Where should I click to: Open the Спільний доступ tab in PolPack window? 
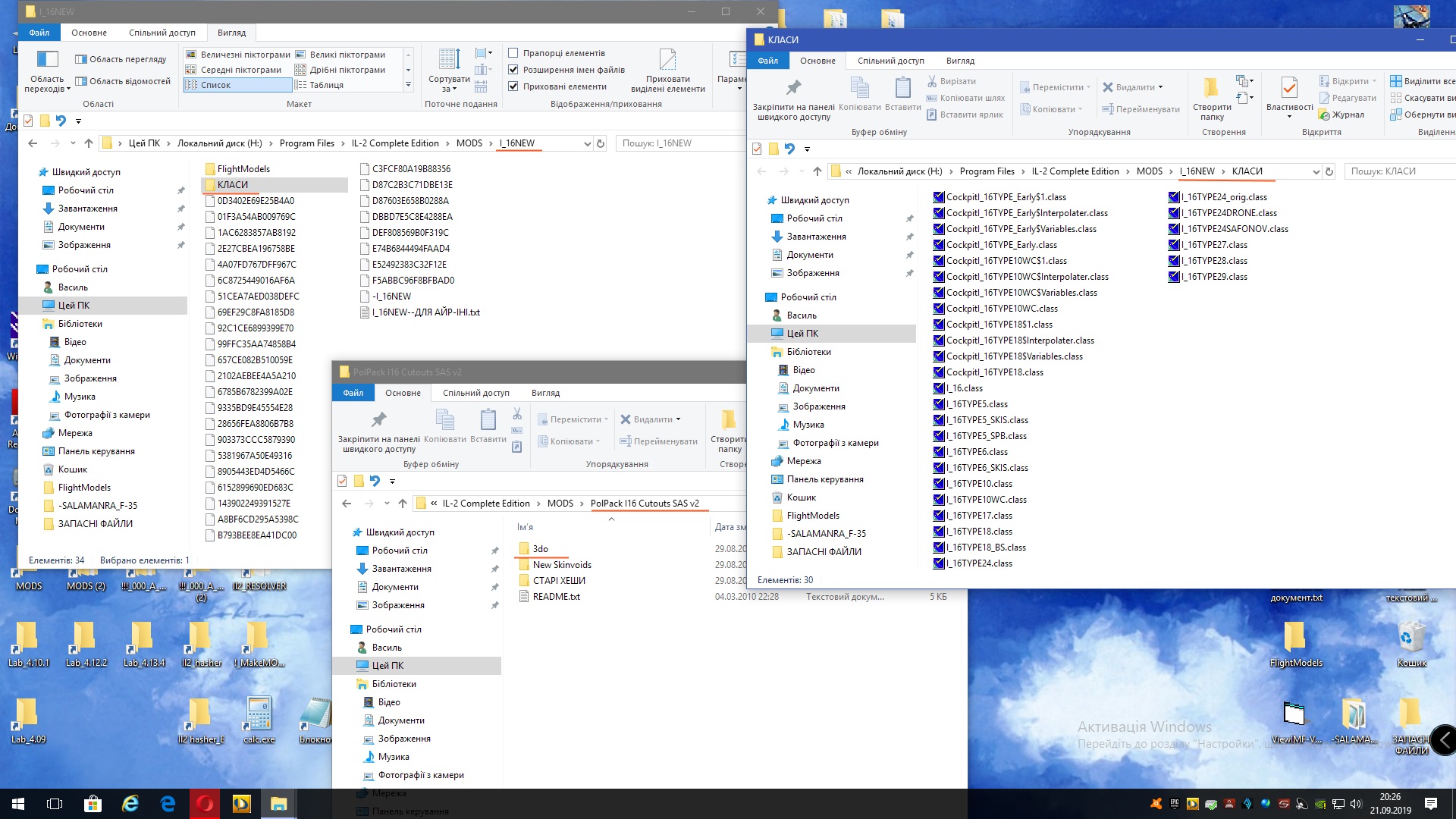[x=475, y=393]
